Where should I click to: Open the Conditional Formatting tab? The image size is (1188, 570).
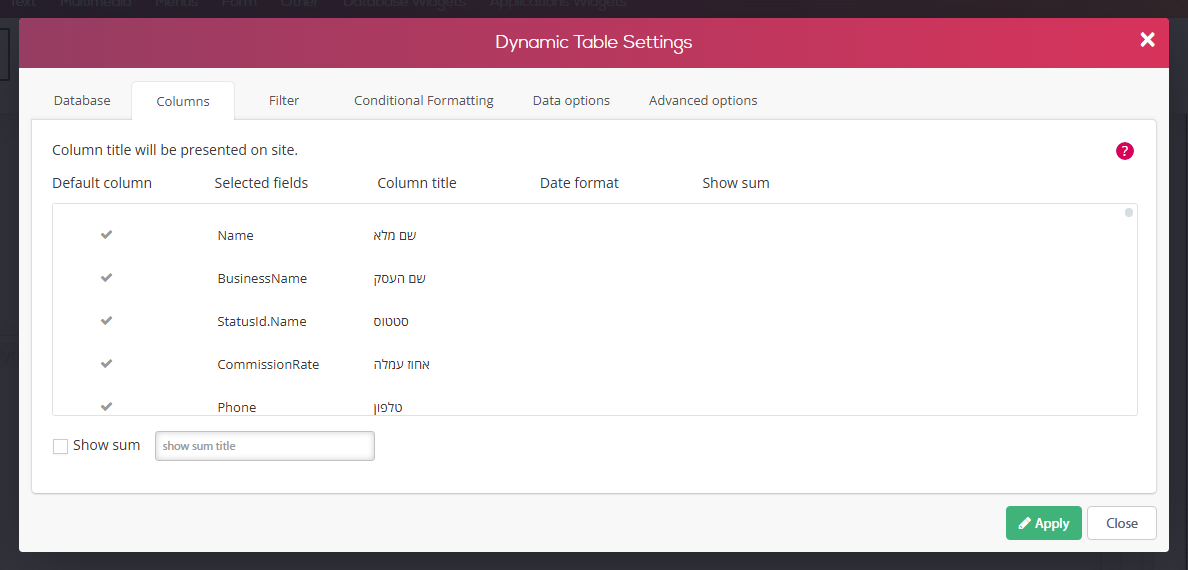[424, 100]
